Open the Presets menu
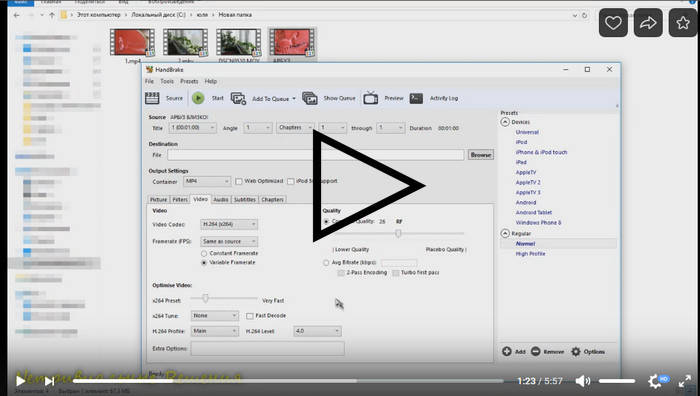700x396 pixels. pyautogui.click(x=189, y=81)
